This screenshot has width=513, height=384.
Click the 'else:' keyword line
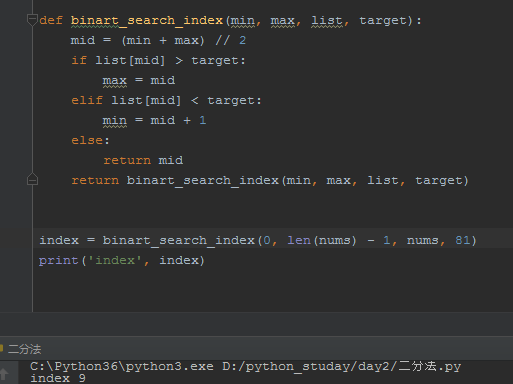coord(90,140)
